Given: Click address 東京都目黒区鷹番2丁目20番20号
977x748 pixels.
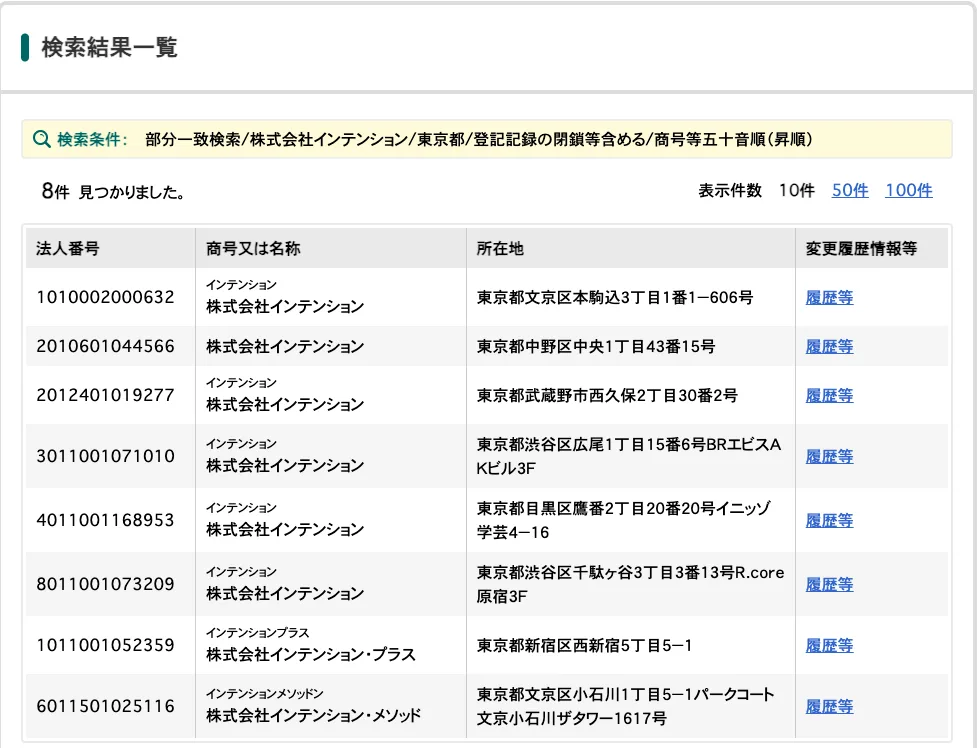Looking at the screenshot, I should [x=624, y=520].
